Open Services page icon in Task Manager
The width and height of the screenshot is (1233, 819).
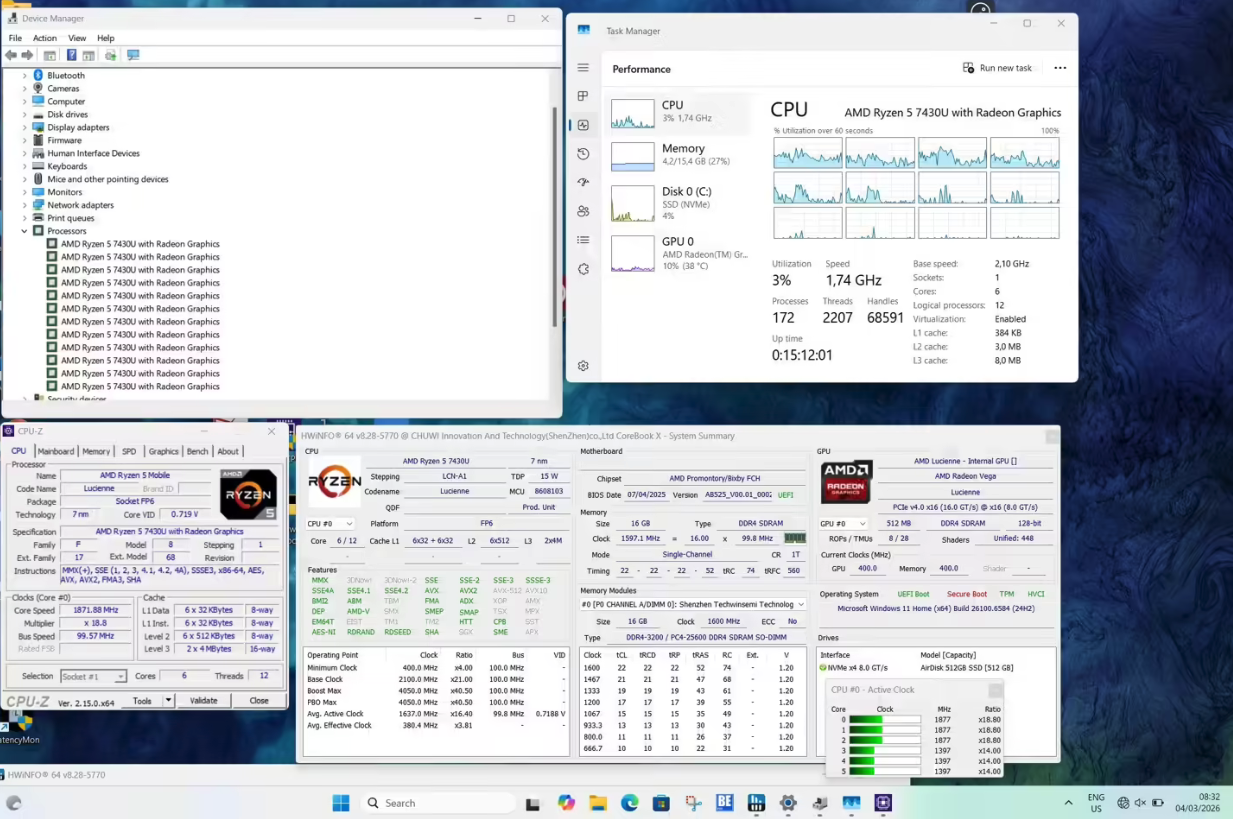[x=583, y=269]
